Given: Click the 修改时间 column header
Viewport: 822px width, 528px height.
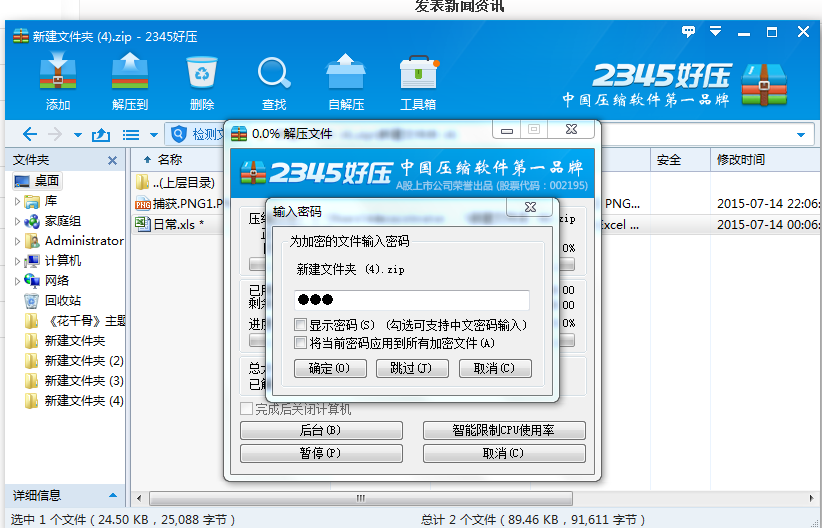Looking at the screenshot, I should click(765, 160).
